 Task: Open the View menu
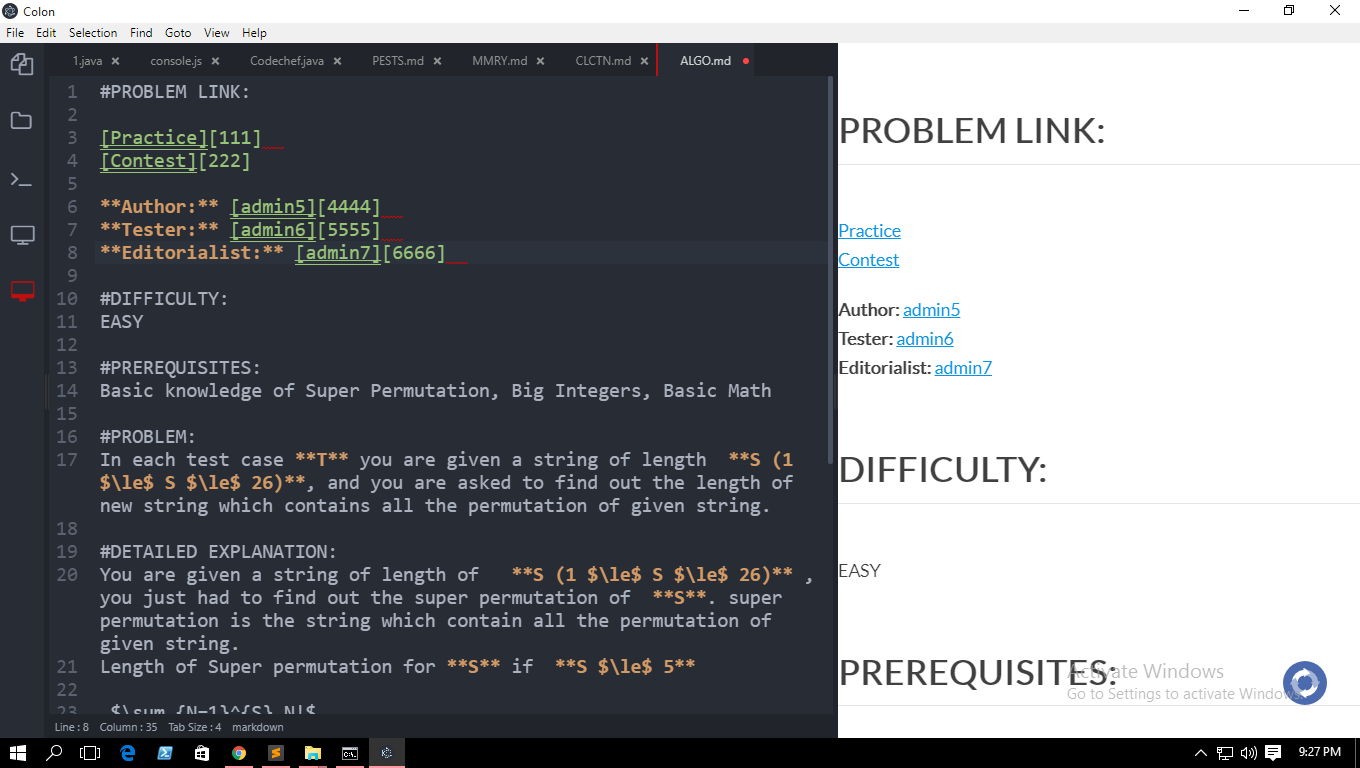pos(216,32)
